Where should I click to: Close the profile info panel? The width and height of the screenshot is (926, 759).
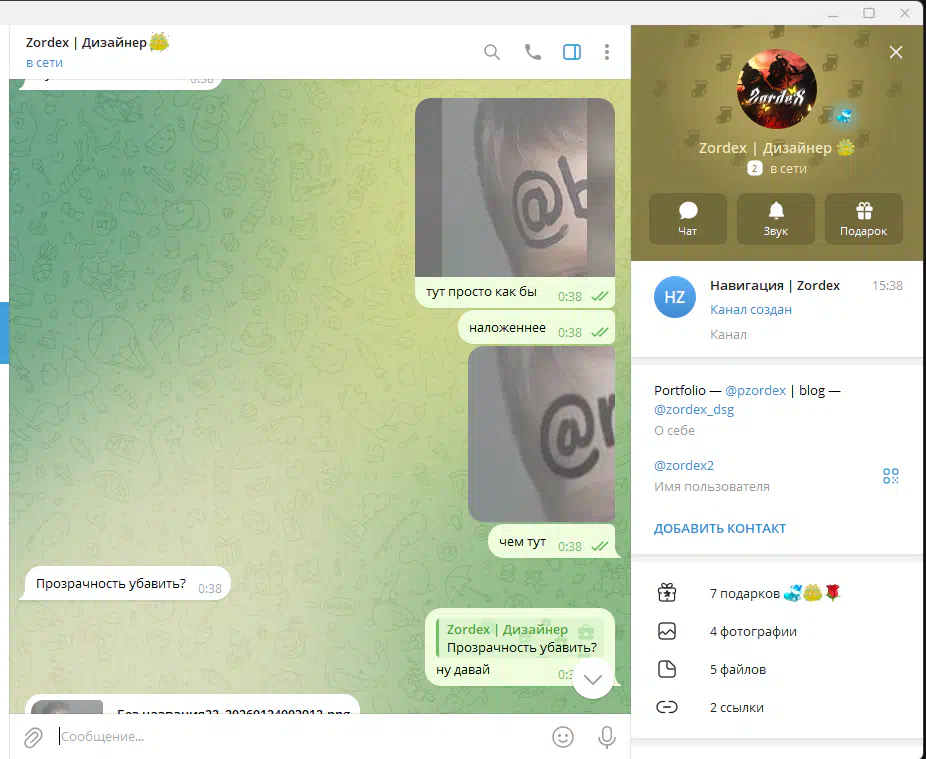(896, 52)
